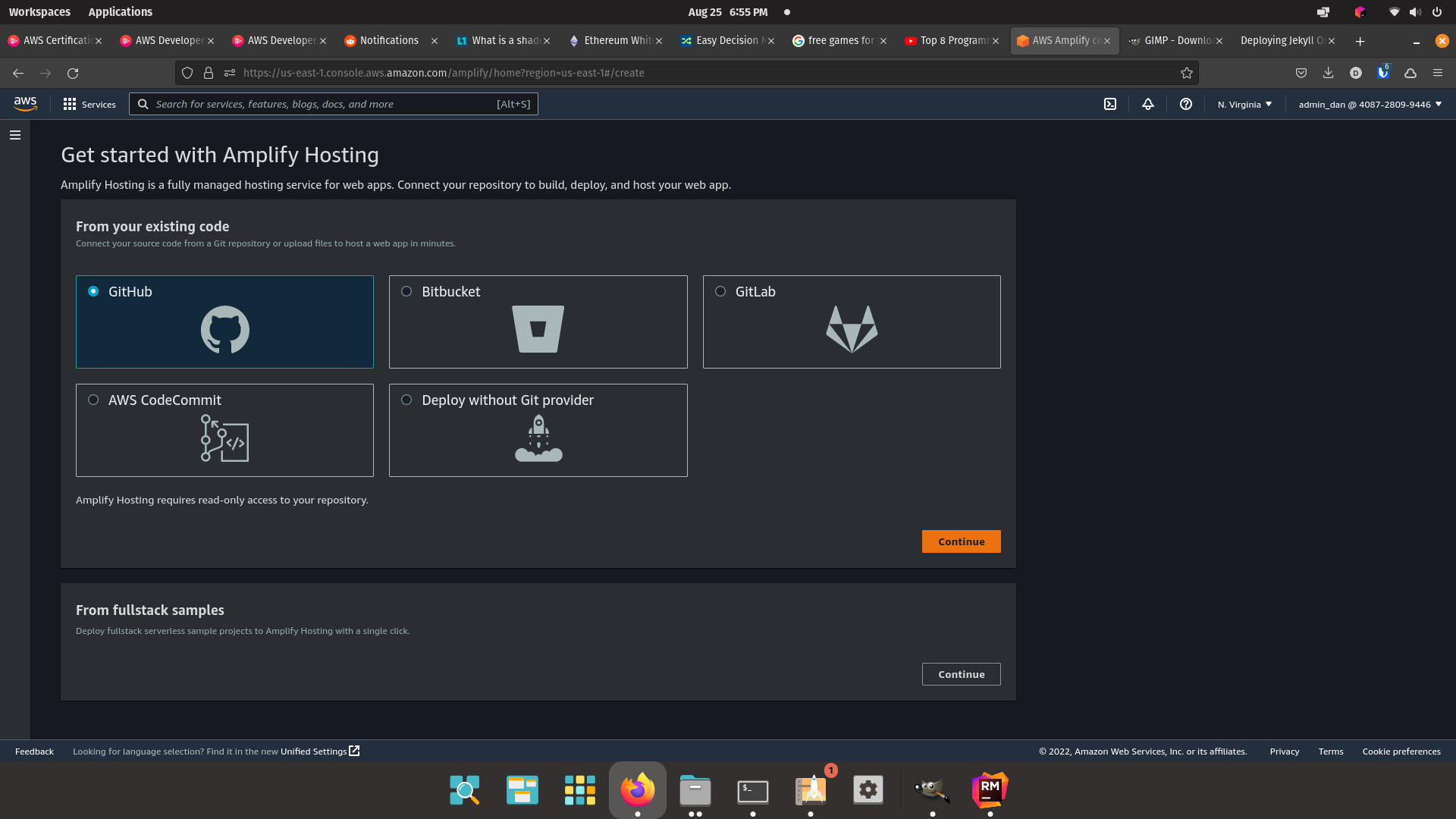Choose Deploy without Git provider
The image size is (1456, 819).
click(x=407, y=400)
